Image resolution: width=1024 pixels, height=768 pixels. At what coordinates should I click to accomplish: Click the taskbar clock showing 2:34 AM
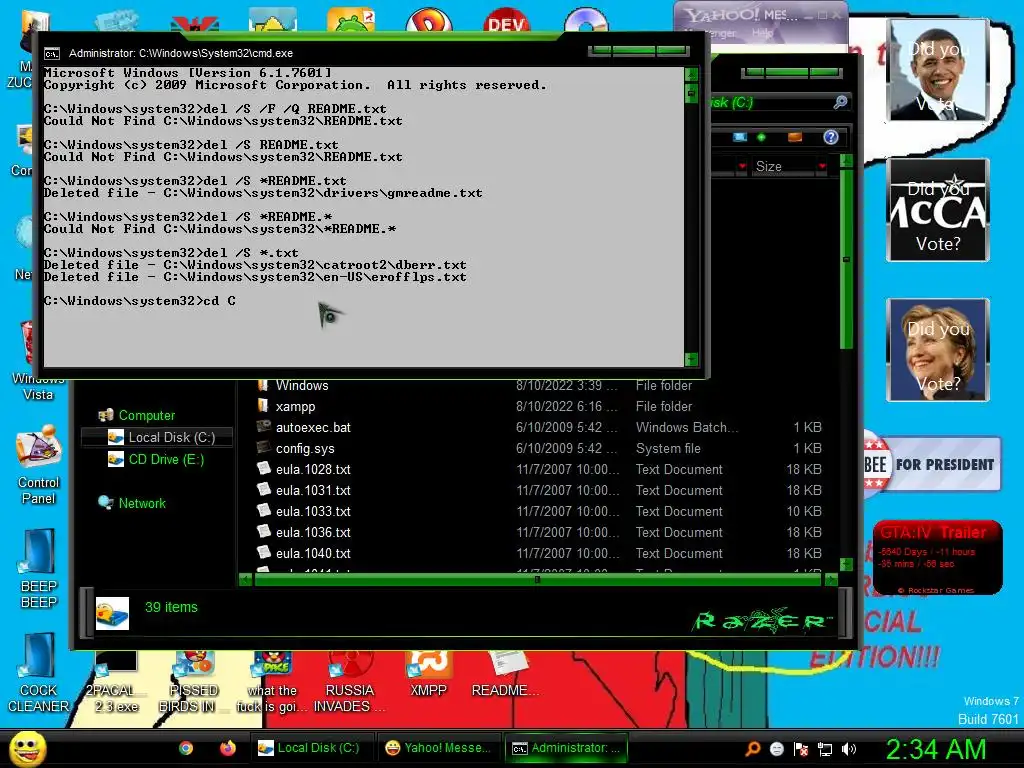935,749
